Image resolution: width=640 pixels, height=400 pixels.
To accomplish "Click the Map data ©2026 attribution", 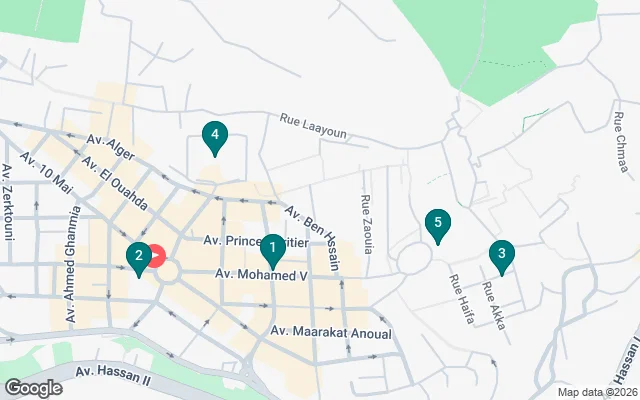I will (598, 392).
